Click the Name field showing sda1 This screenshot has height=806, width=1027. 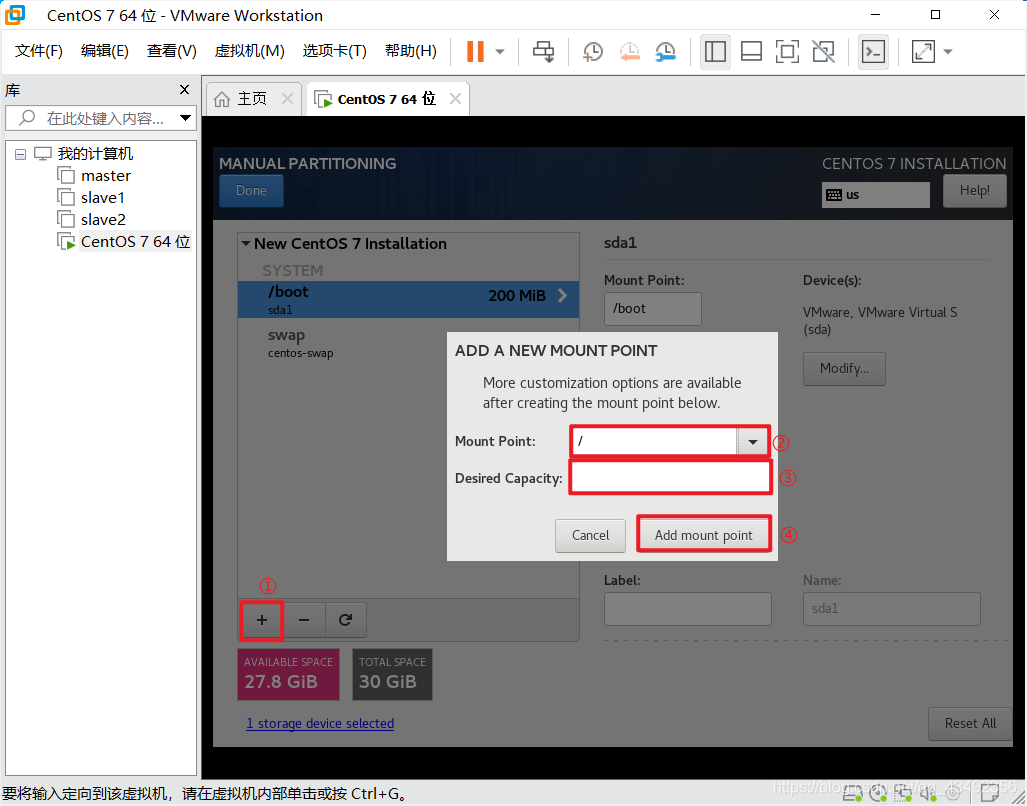[x=891, y=609]
